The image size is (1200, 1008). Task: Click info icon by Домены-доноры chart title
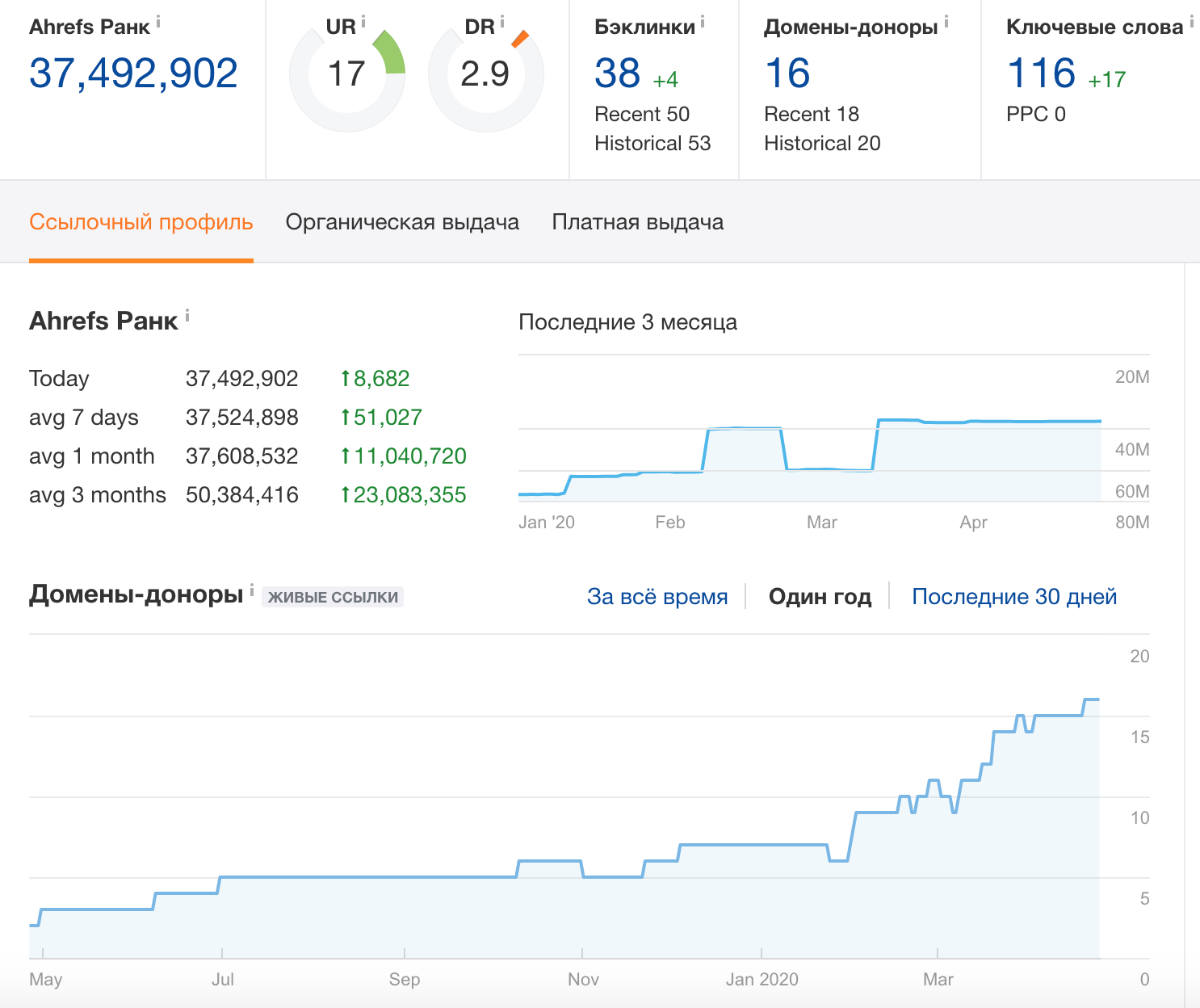point(252,590)
